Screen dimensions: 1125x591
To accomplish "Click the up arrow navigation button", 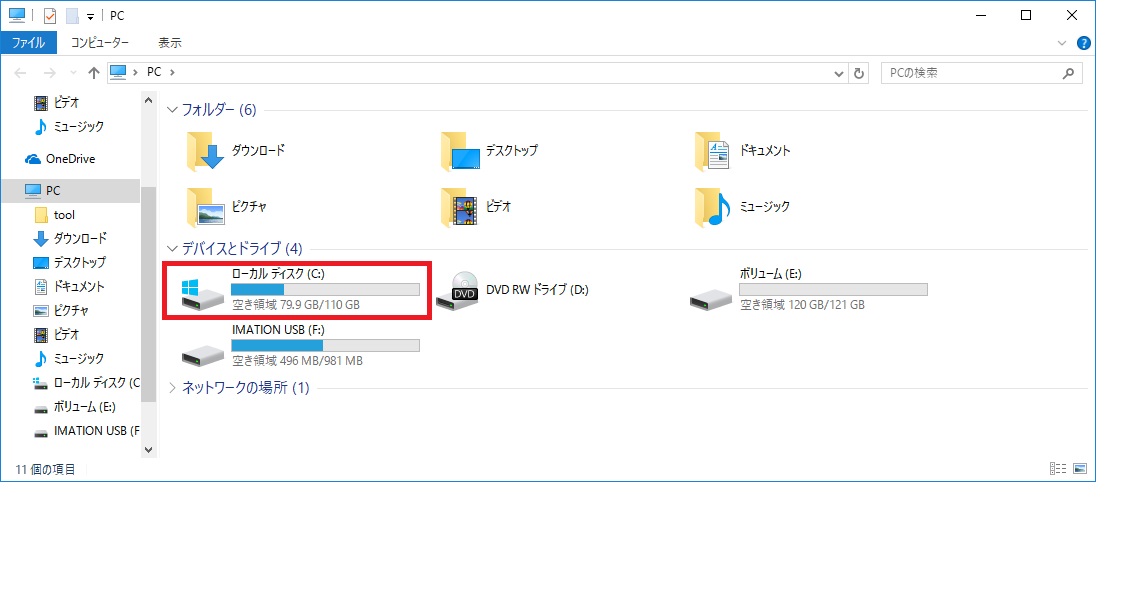I will [94, 73].
